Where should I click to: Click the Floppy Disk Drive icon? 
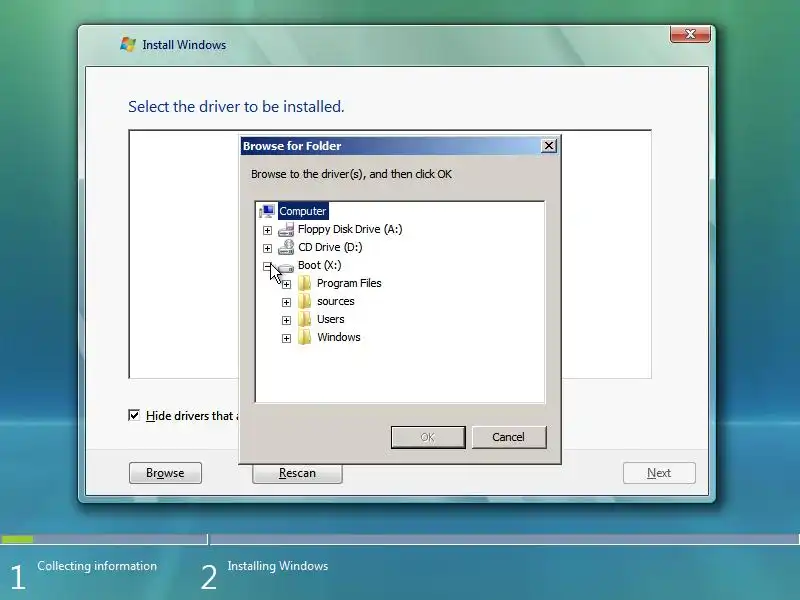click(286, 229)
